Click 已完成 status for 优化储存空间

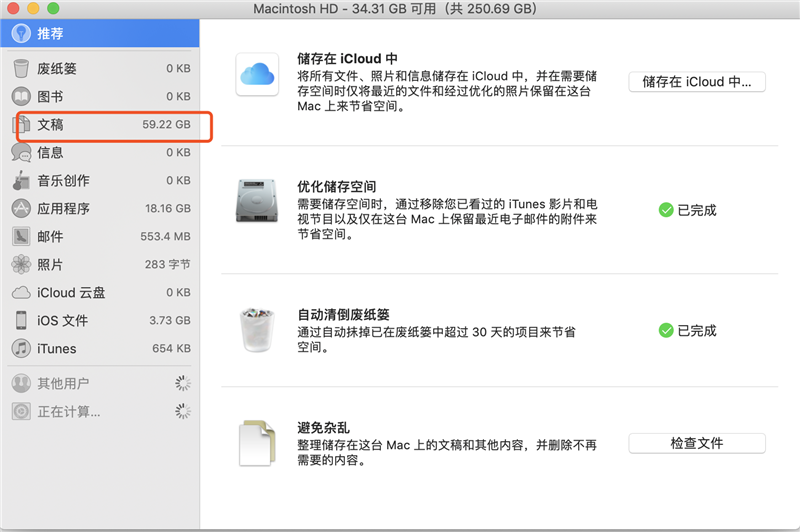(x=697, y=210)
